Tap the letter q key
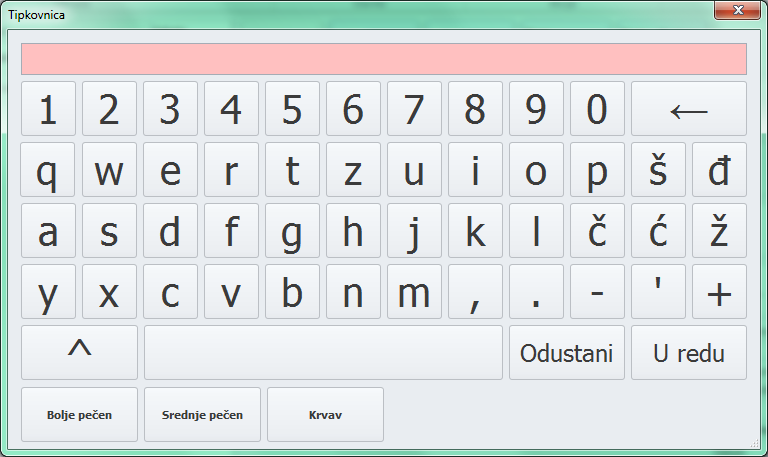The width and height of the screenshot is (768, 457). tap(48, 169)
